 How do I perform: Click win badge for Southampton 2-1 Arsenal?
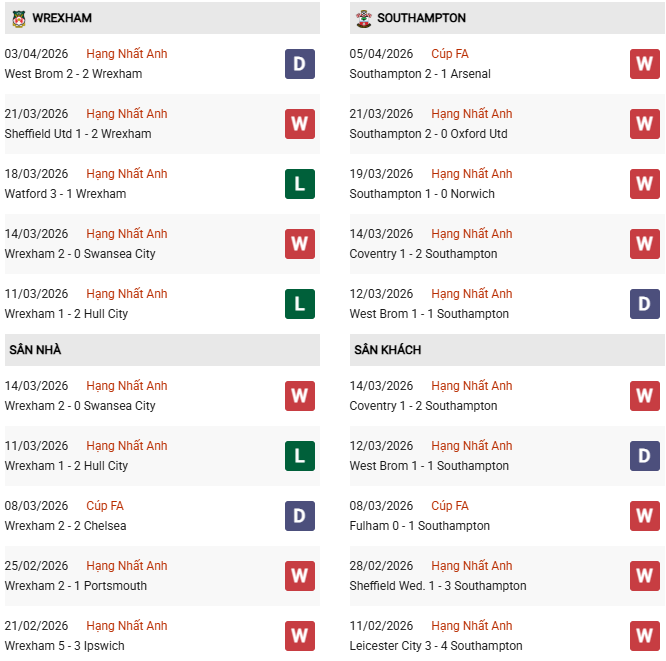[x=644, y=64]
